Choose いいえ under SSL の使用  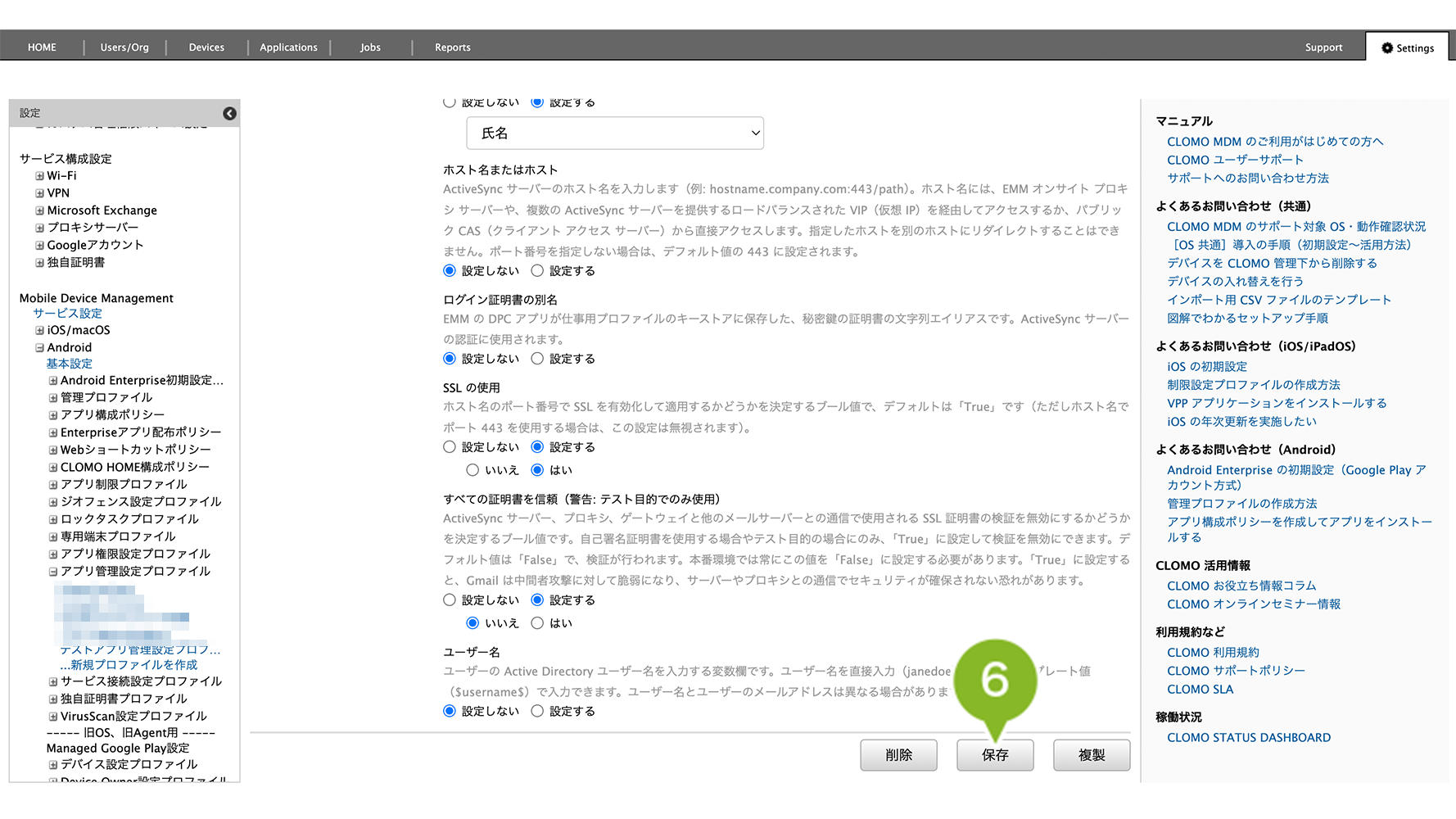pos(473,470)
